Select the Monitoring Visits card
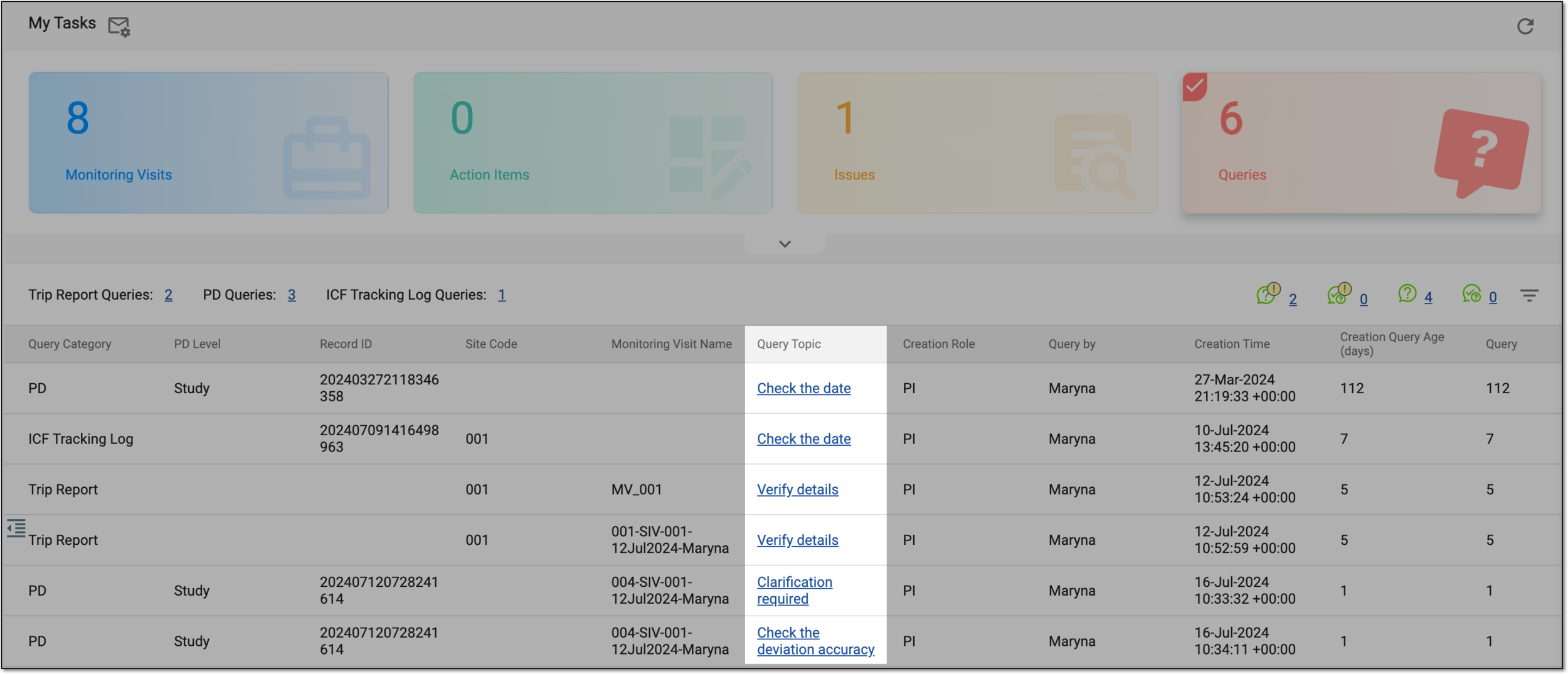This screenshot has width=1568, height=674. [x=208, y=143]
